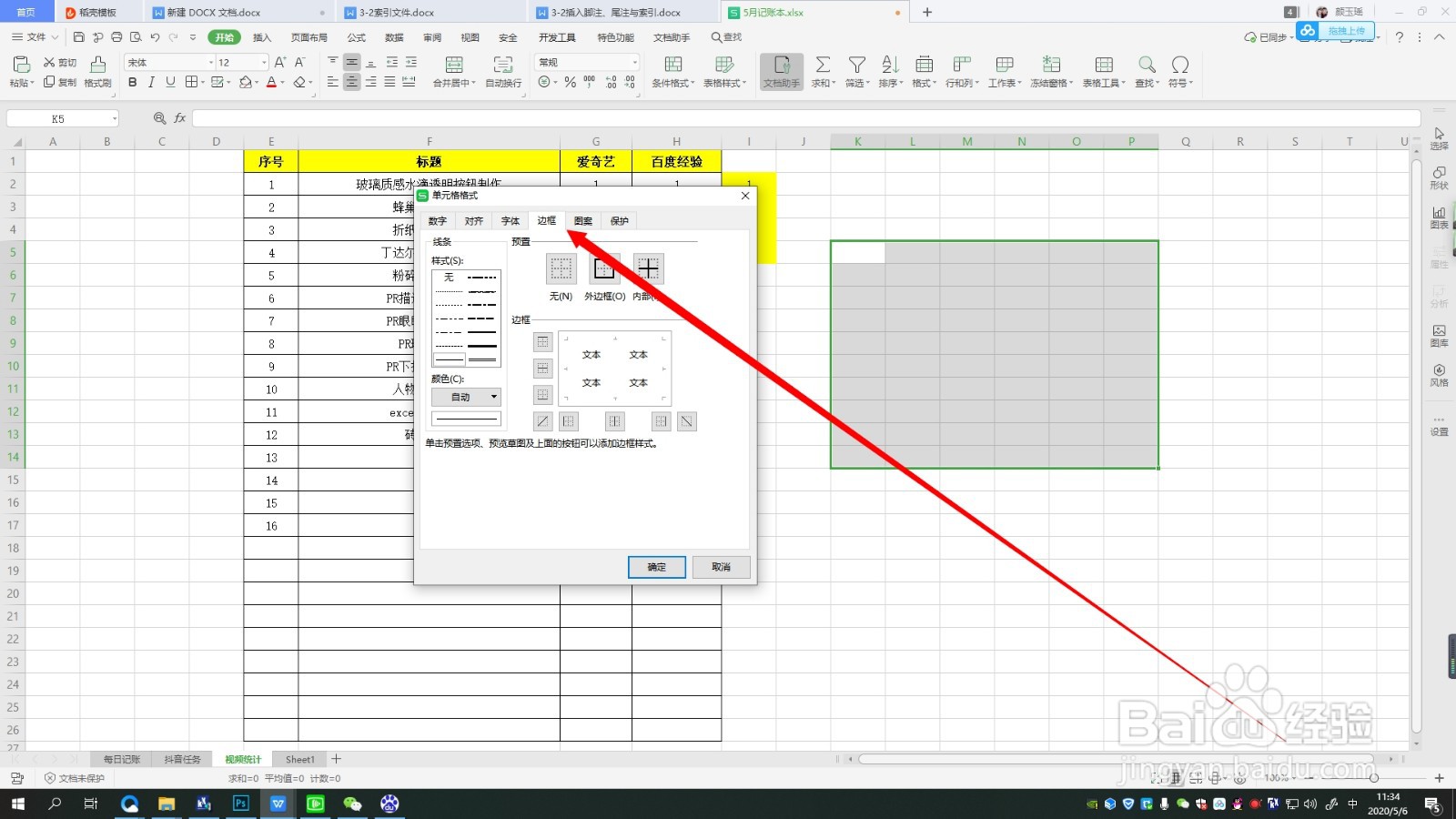Viewport: 1456px width, 819px height.
Task: Choose 无 in the line style list
Action: point(449,278)
